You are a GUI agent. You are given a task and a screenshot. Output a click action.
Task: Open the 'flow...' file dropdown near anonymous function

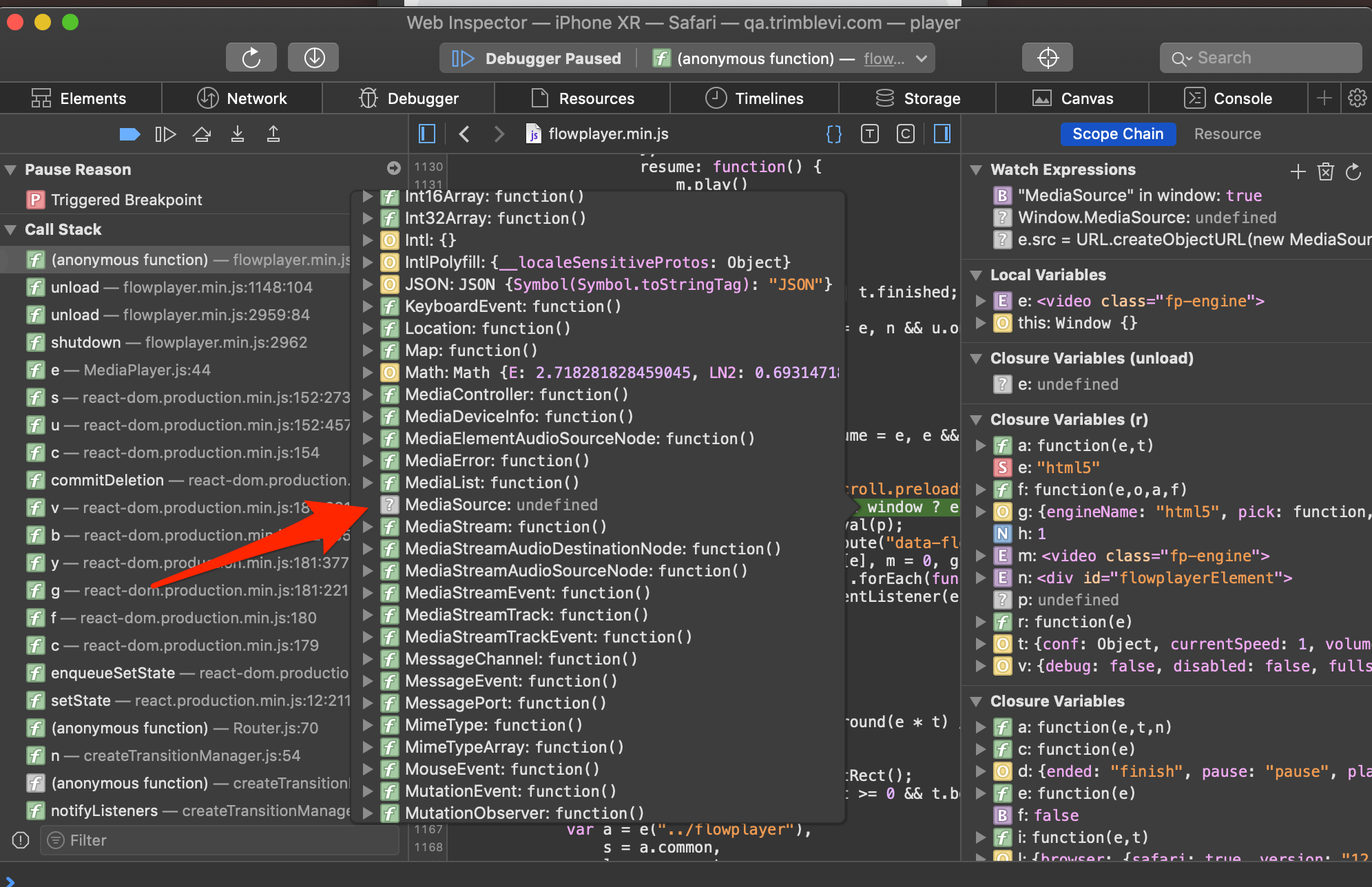coord(895,58)
